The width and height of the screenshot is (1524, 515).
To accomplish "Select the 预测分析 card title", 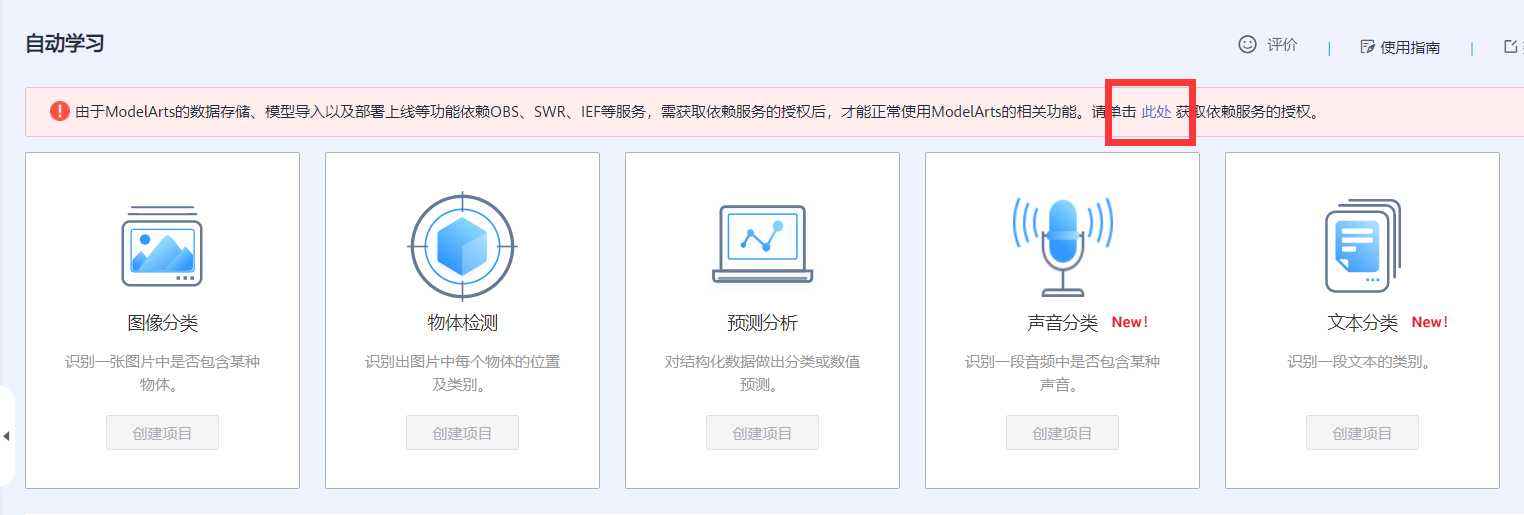I will pos(762,323).
